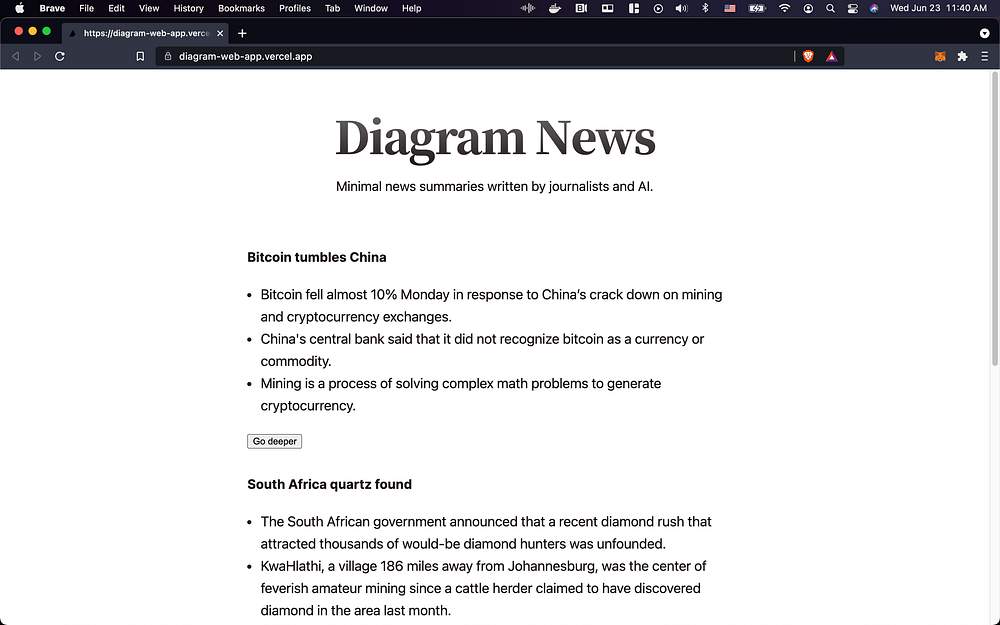Open the Edit menu
This screenshot has height=625, width=1000.
point(116,8)
